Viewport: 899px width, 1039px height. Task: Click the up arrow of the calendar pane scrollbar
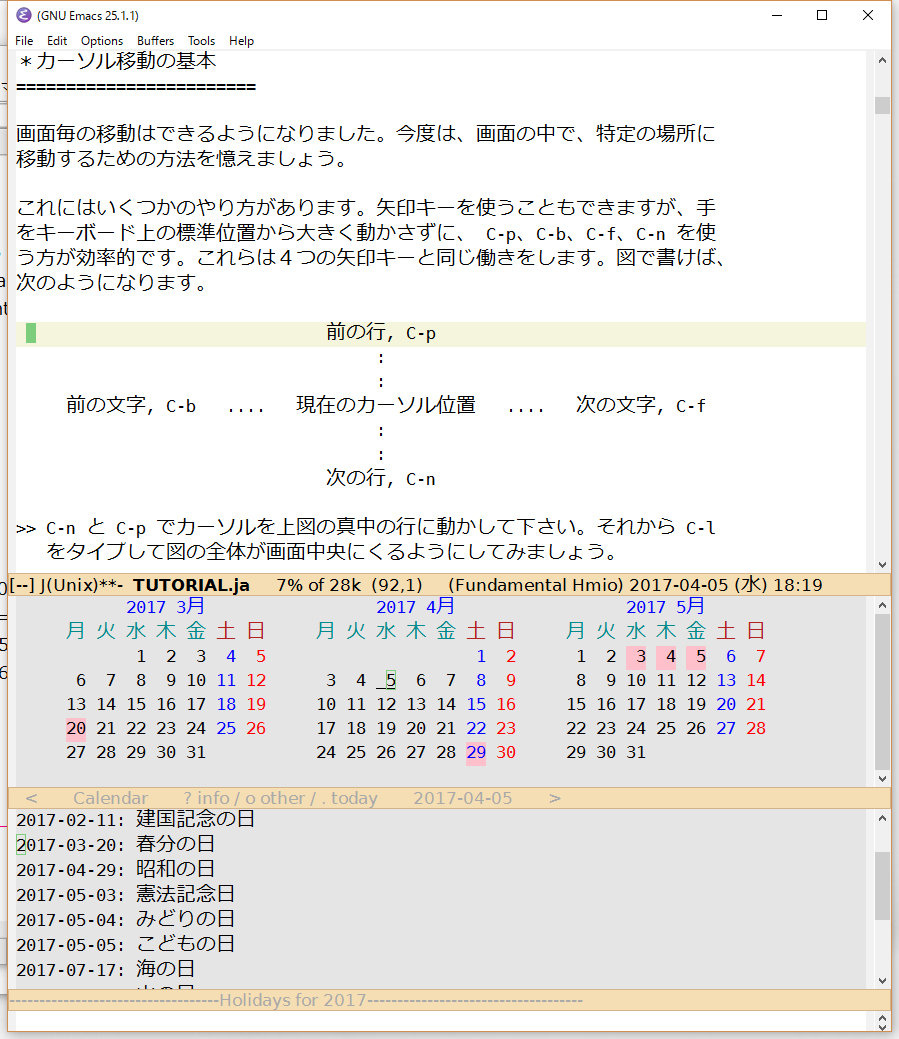click(882, 605)
